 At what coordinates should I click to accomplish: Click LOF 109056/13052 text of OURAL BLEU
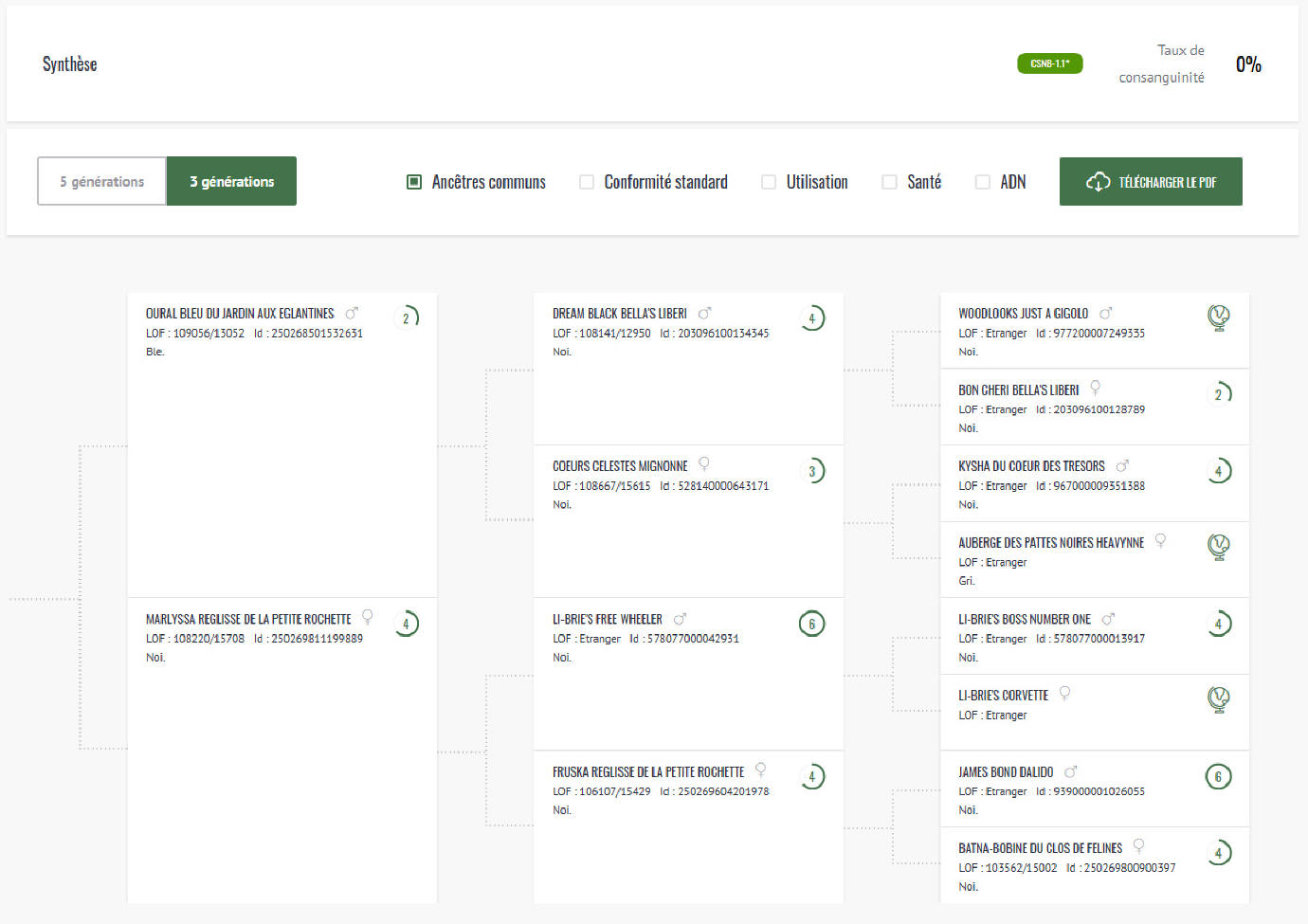pos(194,334)
